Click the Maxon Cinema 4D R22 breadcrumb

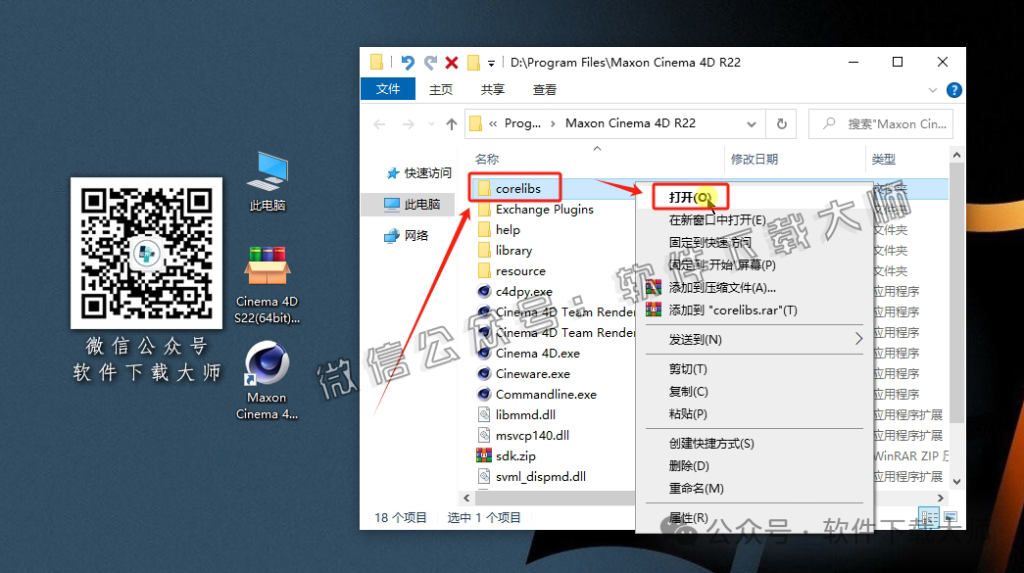[x=630, y=123]
